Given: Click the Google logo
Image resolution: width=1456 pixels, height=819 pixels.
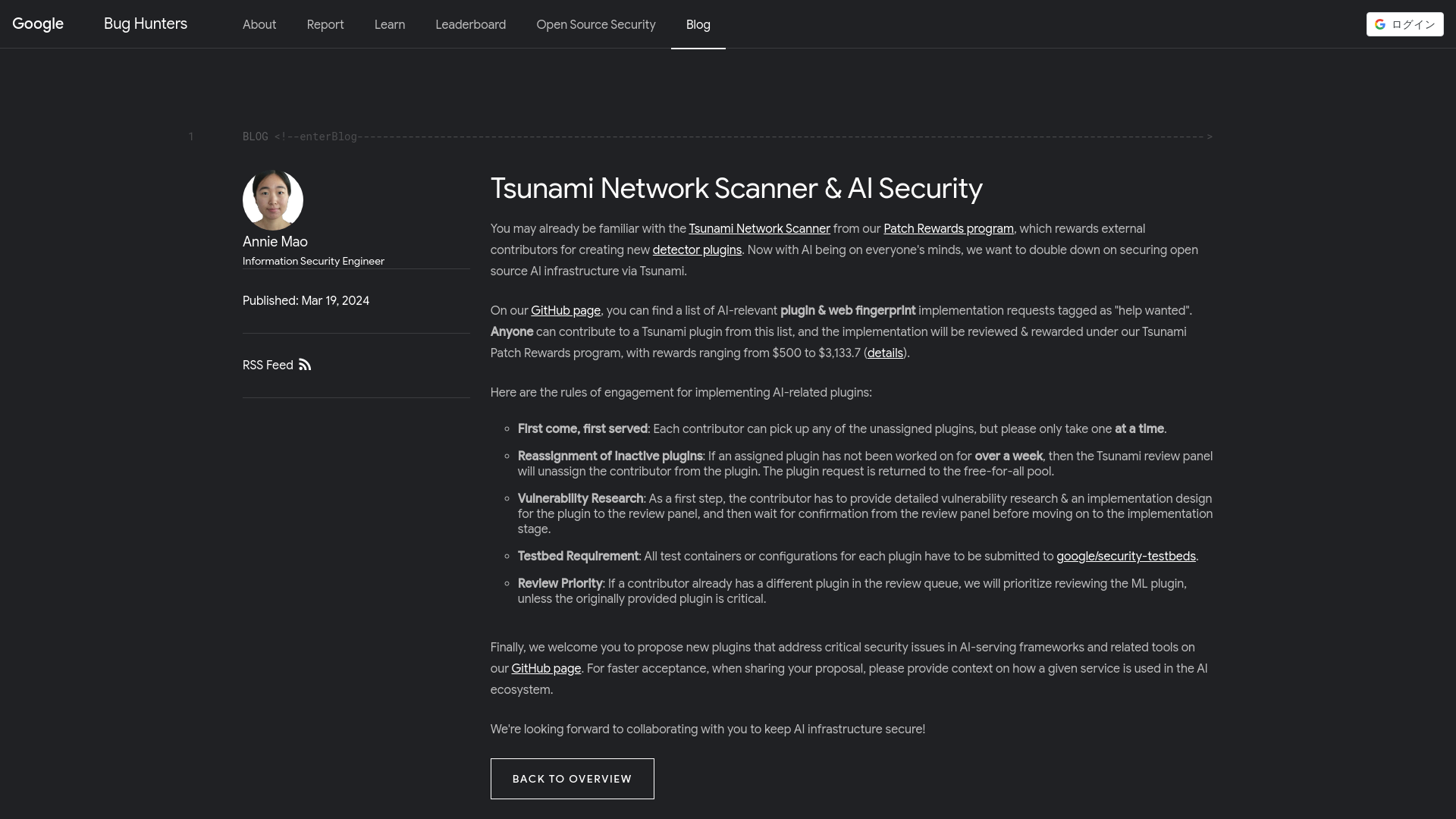Looking at the screenshot, I should [x=38, y=24].
